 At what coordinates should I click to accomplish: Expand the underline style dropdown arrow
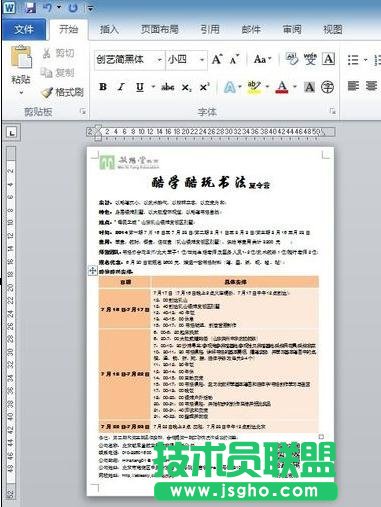(153, 87)
